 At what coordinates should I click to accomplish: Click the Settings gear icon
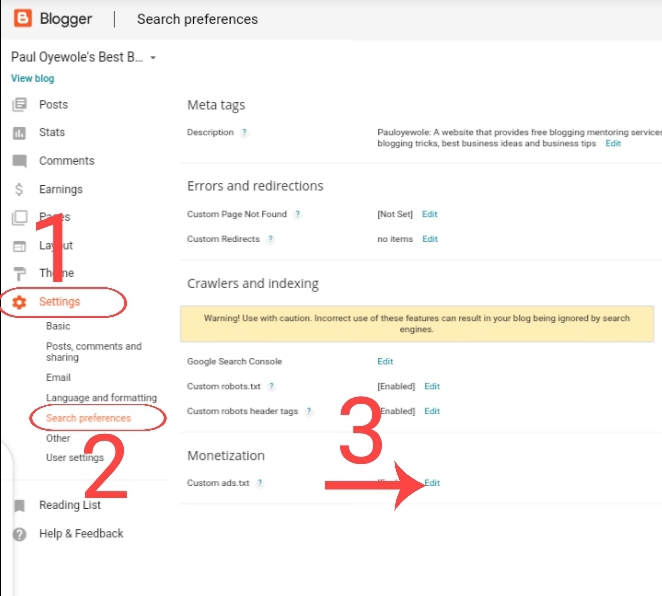[19, 302]
